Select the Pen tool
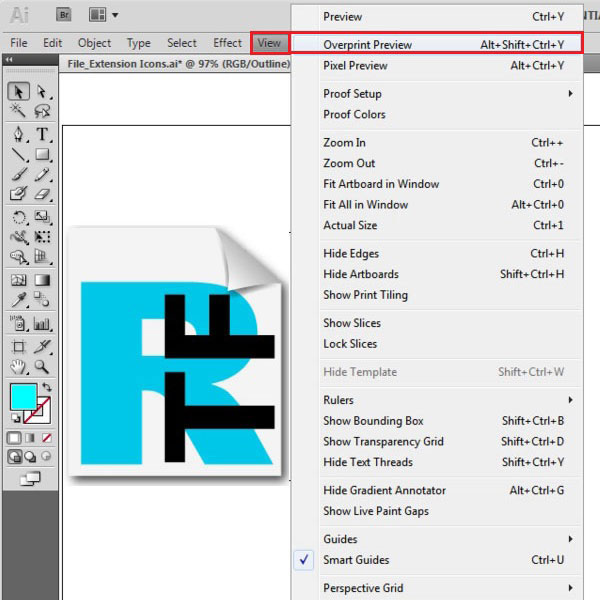This screenshot has width=600, height=600. (18, 134)
